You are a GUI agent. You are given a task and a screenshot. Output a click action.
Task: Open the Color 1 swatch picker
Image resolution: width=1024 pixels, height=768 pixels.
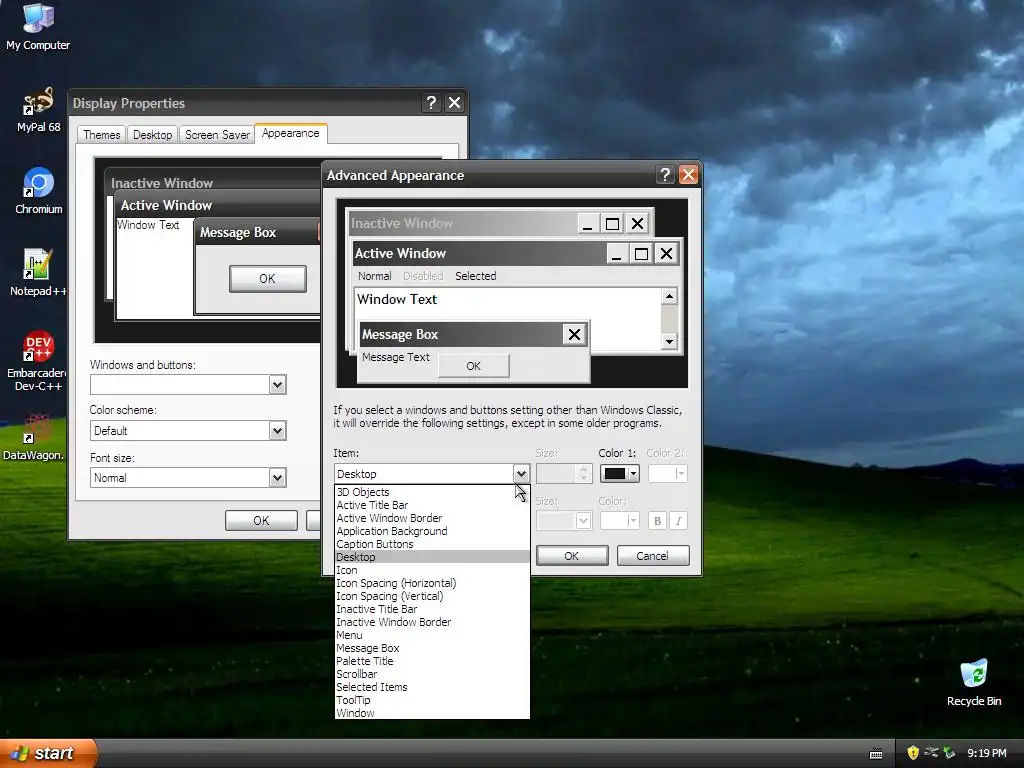click(619, 473)
